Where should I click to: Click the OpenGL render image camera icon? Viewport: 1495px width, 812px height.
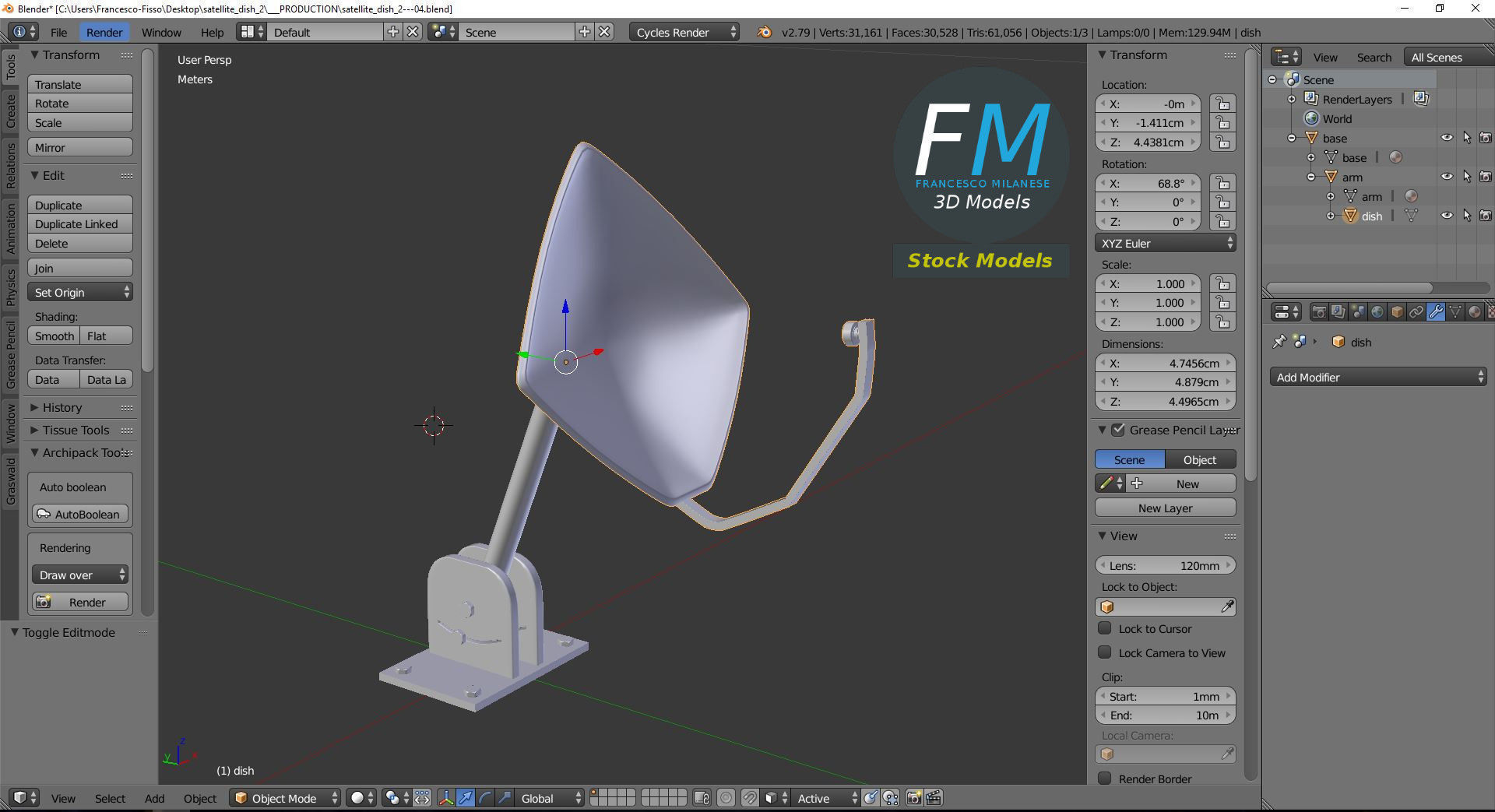[913, 798]
